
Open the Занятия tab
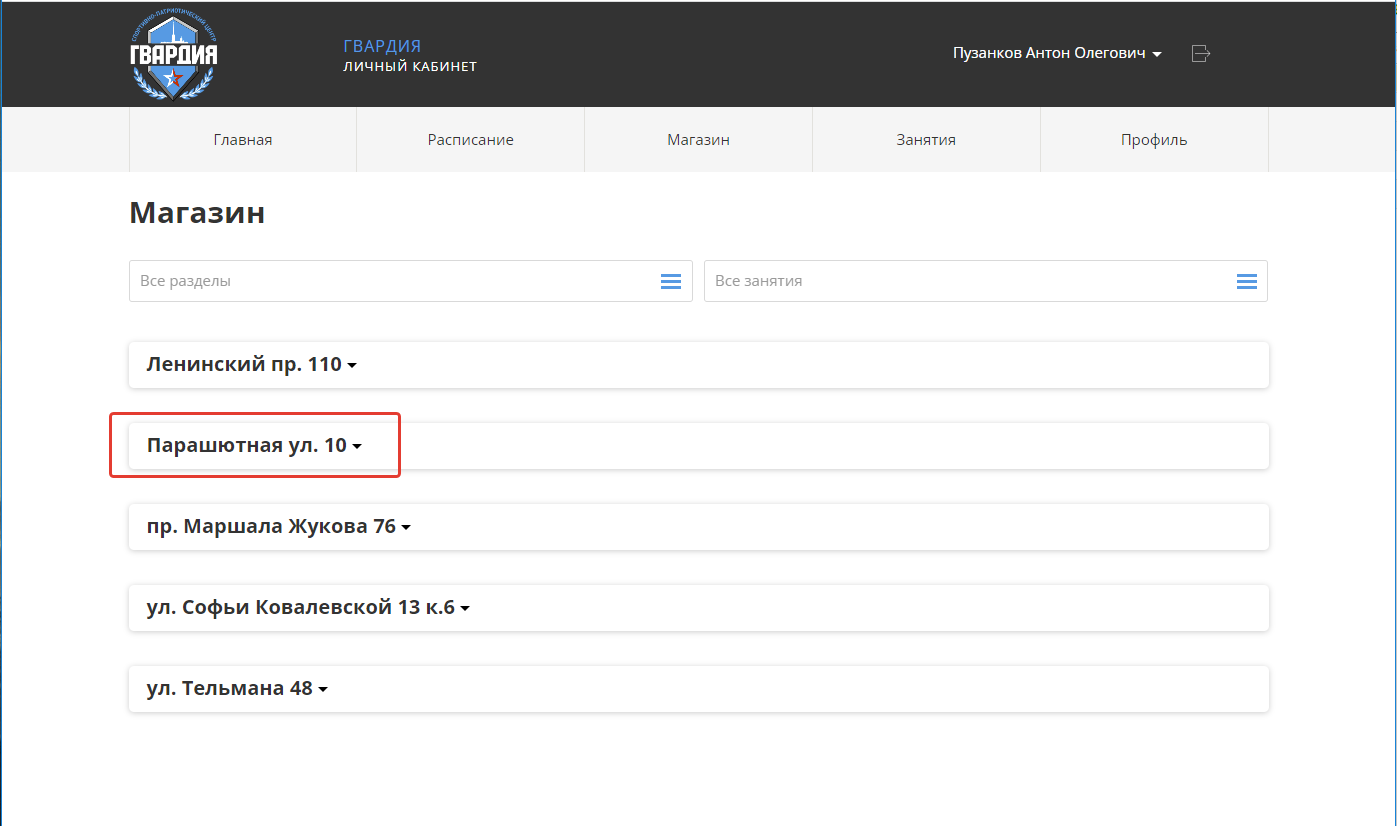(926, 140)
